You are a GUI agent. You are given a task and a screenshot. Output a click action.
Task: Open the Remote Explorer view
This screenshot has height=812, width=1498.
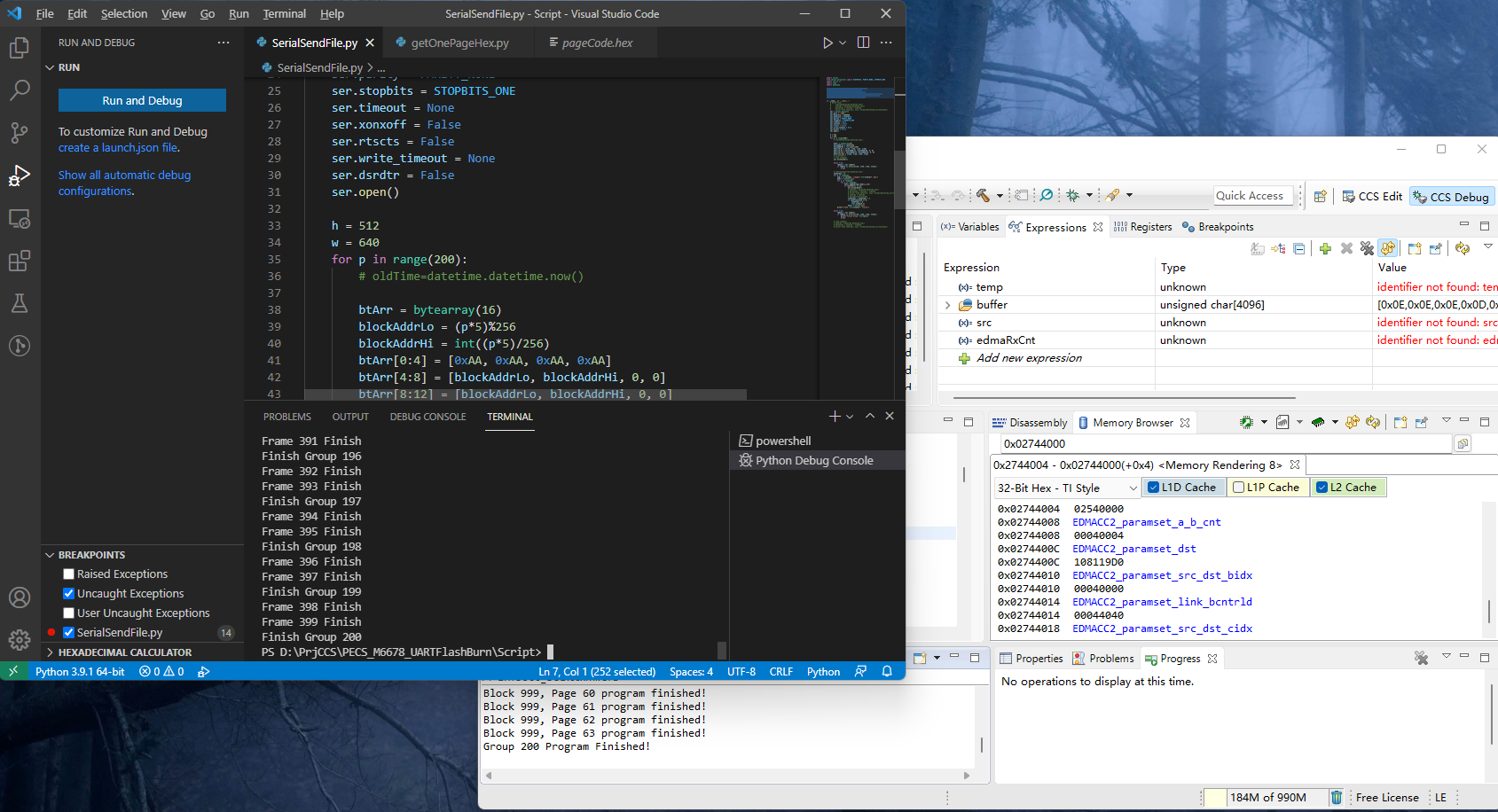[x=20, y=218]
